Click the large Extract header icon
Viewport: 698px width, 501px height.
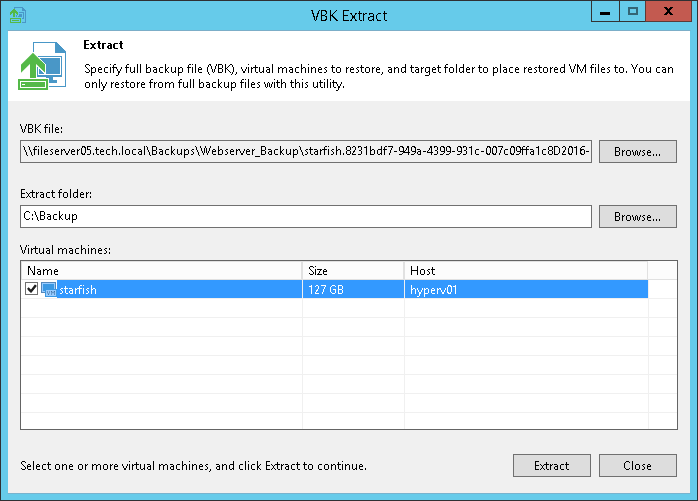42,65
